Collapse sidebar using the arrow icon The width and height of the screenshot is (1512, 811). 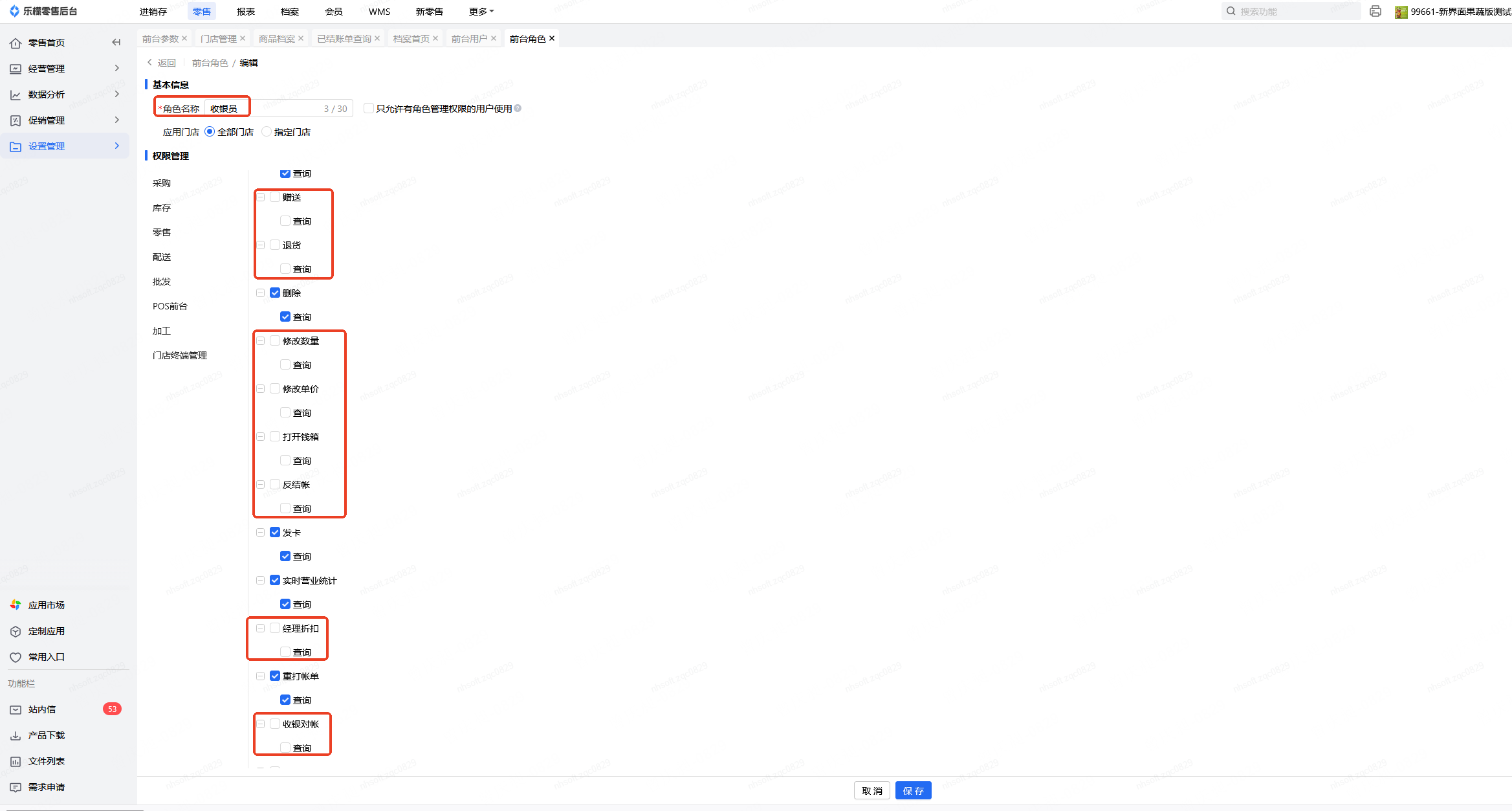tap(116, 43)
